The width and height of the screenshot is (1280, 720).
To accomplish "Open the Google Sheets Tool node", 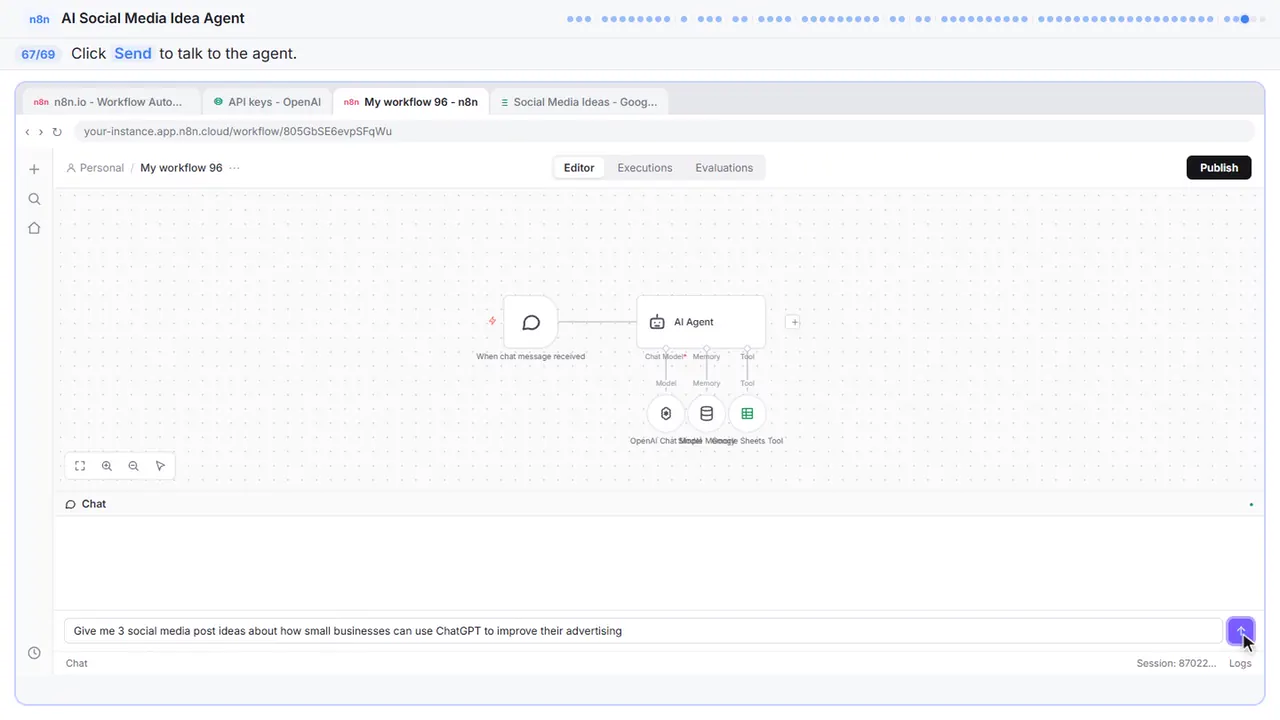I will 747,414.
